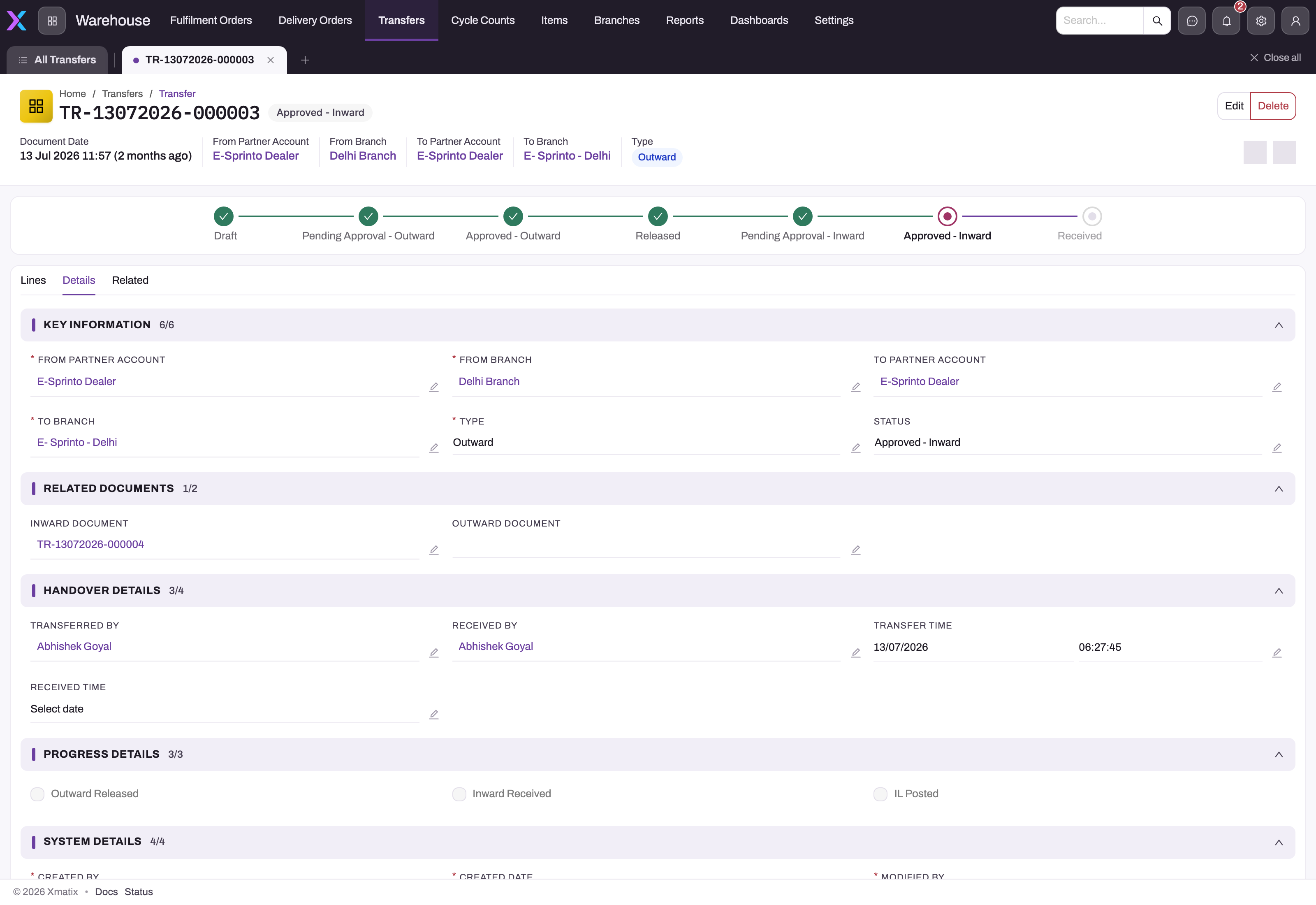Toggle the Outward Released checkbox
Viewport: 1316px width, 905px height.
pyautogui.click(x=37, y=794)
